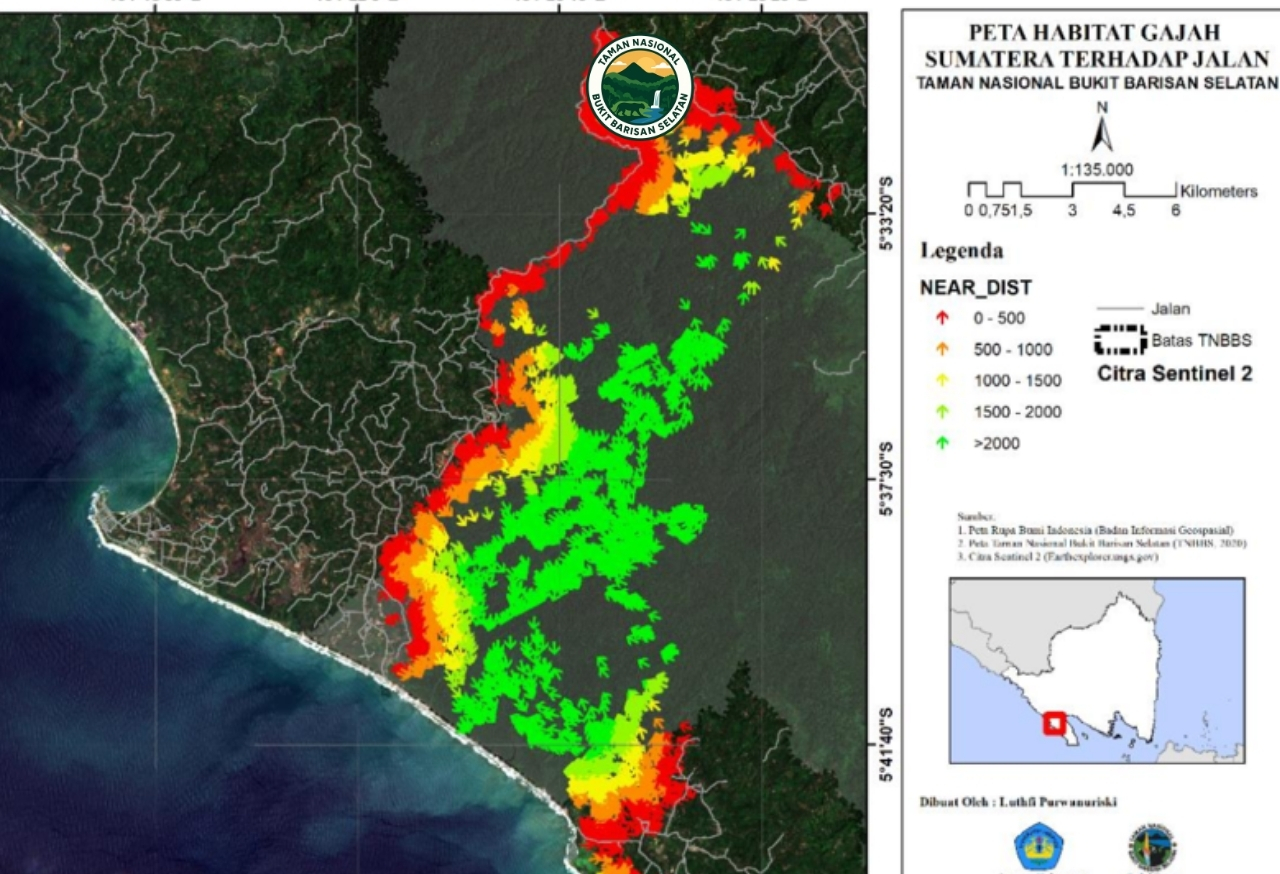Select the green >2000 arrow symbol
This screenshot has width=1280, height=874.
pyautogui.click(x=942, y=443)
